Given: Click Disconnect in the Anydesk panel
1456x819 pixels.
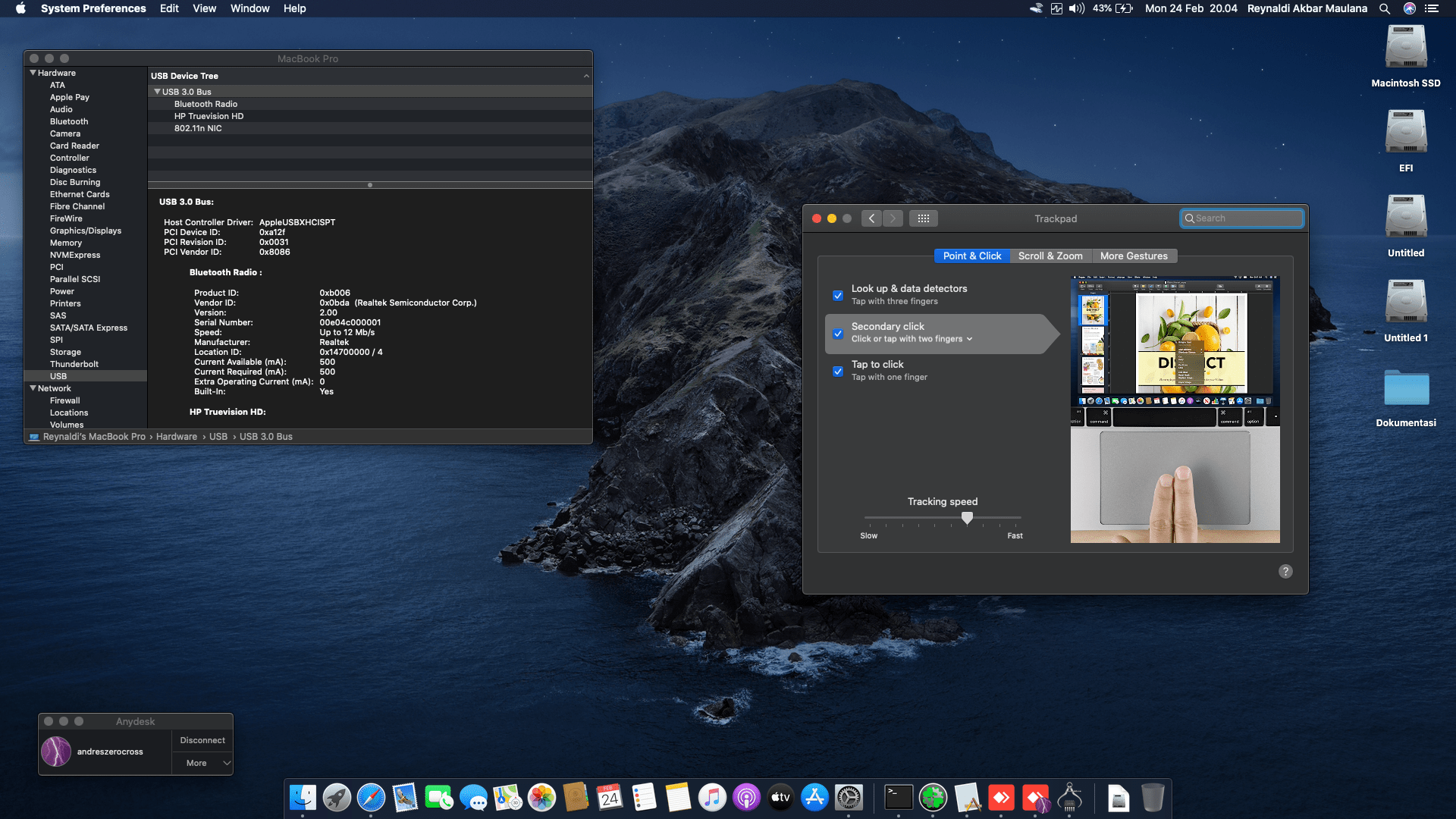Looking at the screenshot, I should pos(202,740).
